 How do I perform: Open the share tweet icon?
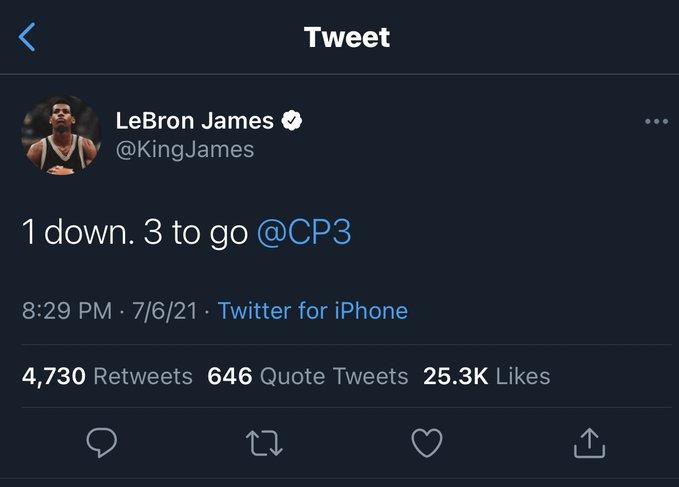[x=590, y=441]
